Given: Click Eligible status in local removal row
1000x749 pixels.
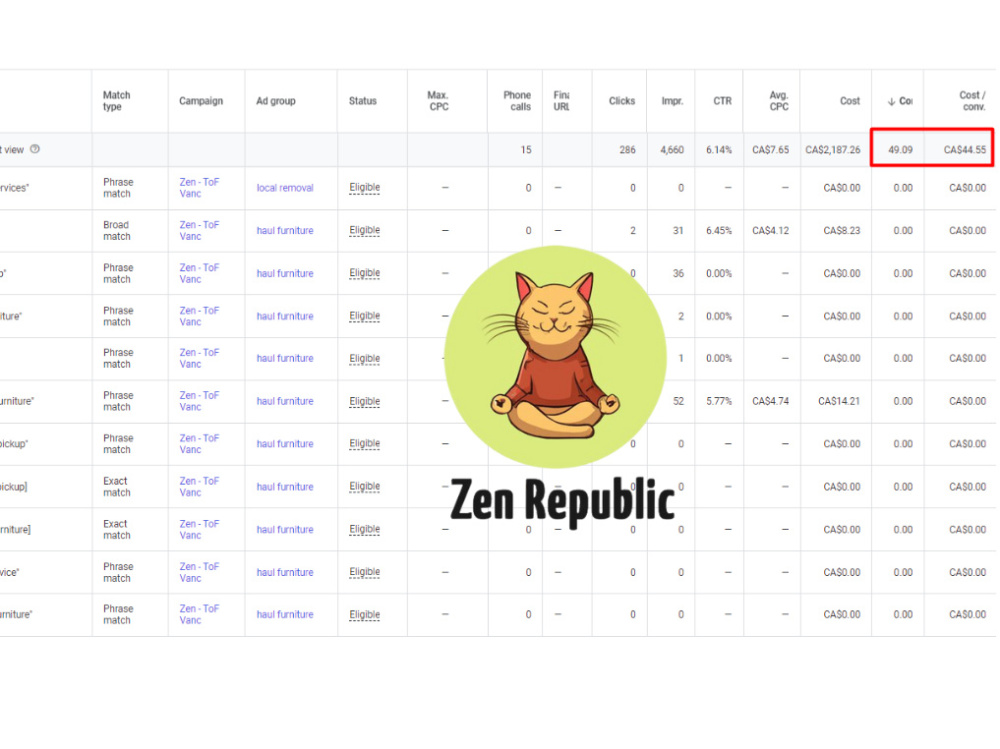Looking at the screenshot, I should tap(365, 188).
